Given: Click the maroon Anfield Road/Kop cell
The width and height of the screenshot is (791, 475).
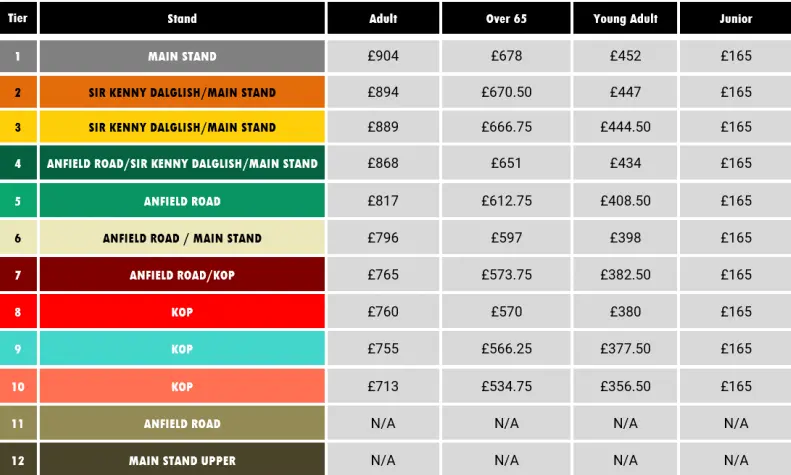Looking at the screenshot, I should pos(182,275).
